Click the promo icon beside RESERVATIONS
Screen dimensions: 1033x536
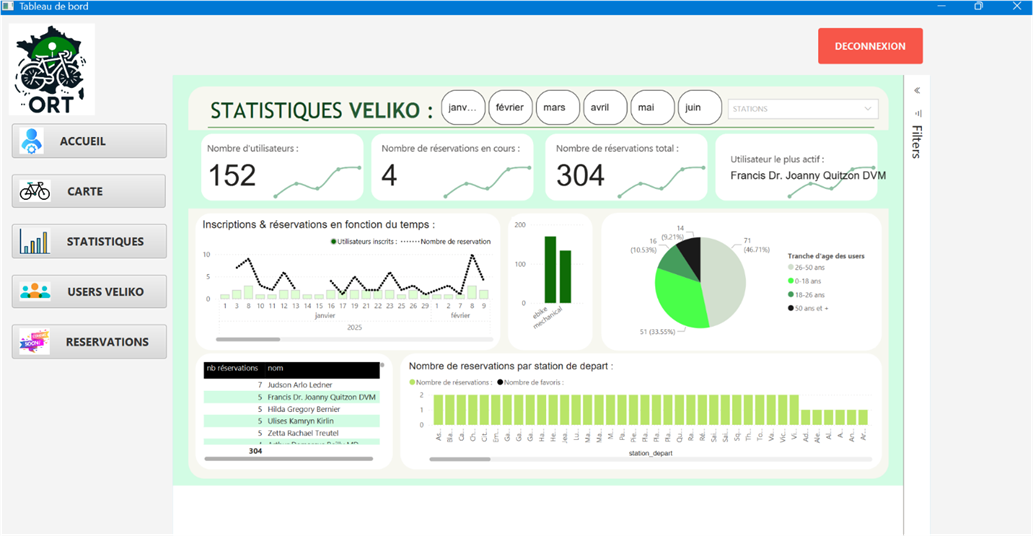click(x=34, y=342)
